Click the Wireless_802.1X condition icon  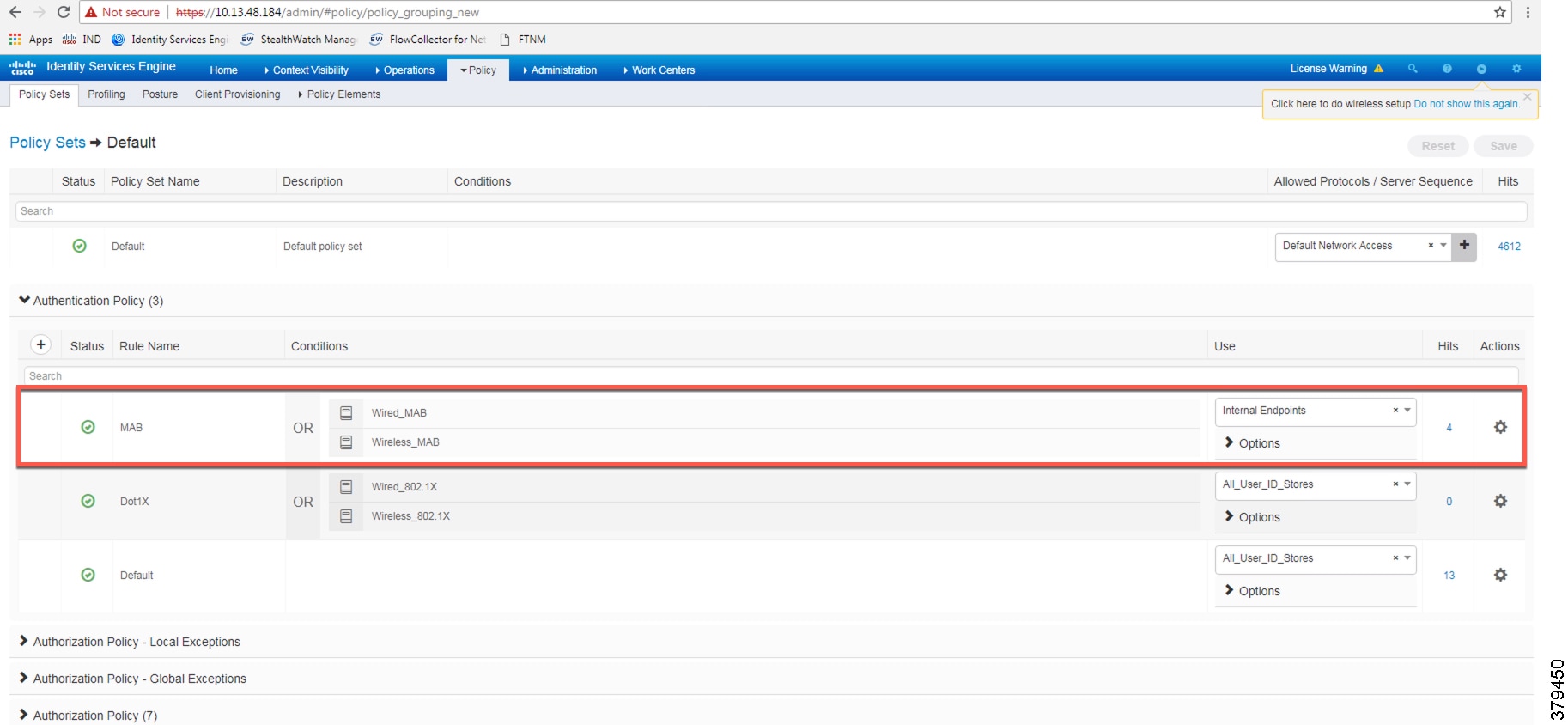[x=346, y=516]
